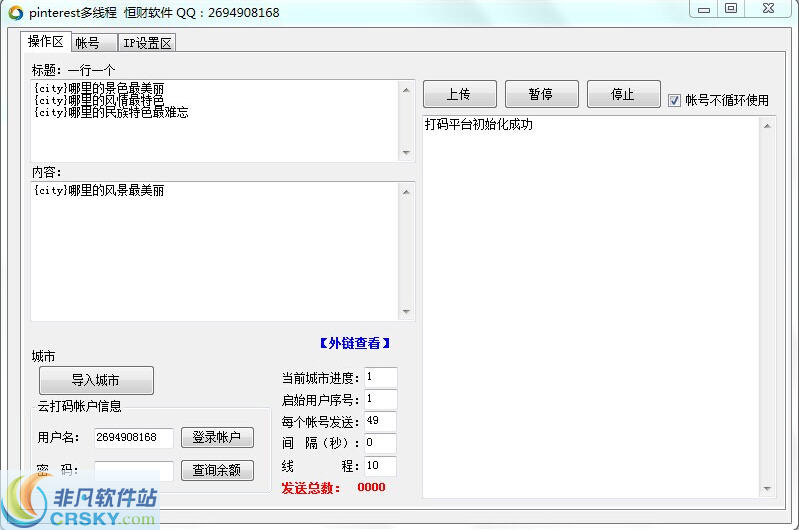Click the 停止 button
This screenshot has width=799, height=530.
click(624, 94)
